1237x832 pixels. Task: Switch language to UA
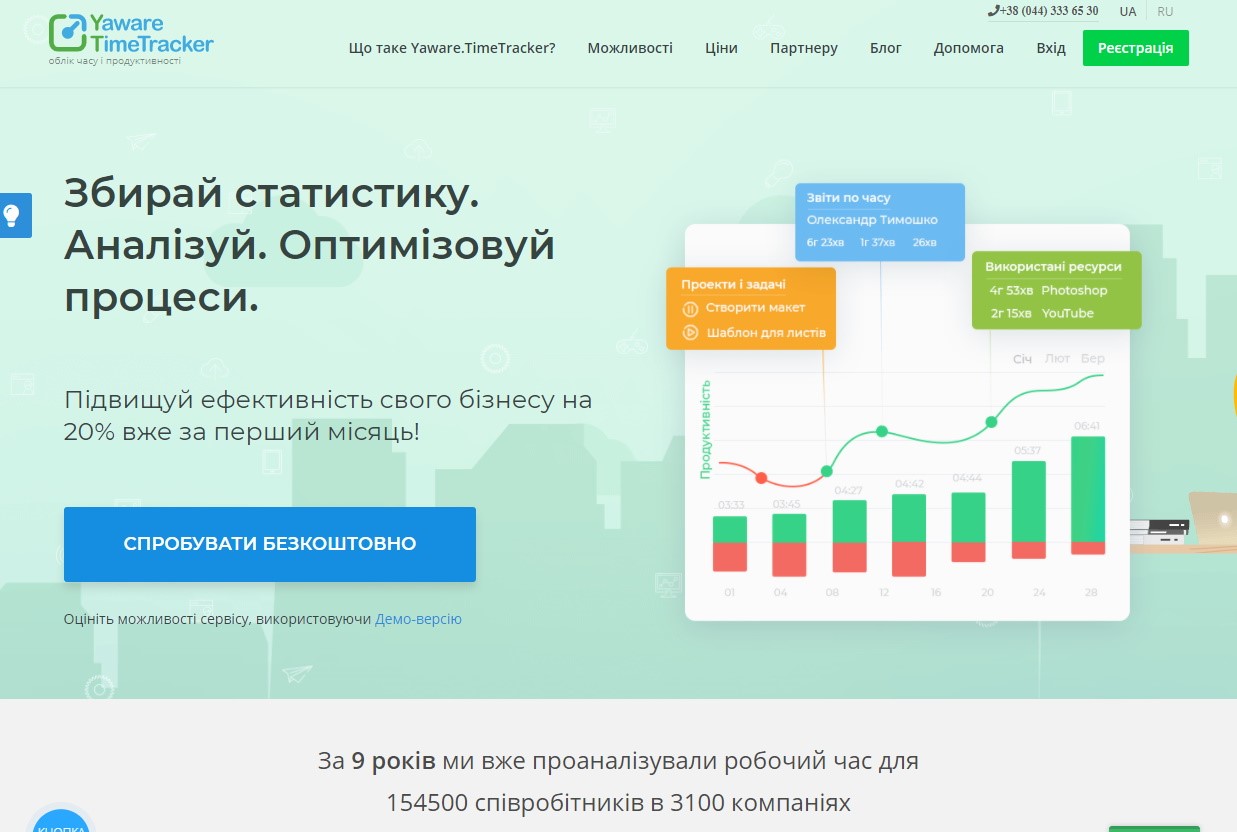pyautogui.click(x=1128, y=12)
